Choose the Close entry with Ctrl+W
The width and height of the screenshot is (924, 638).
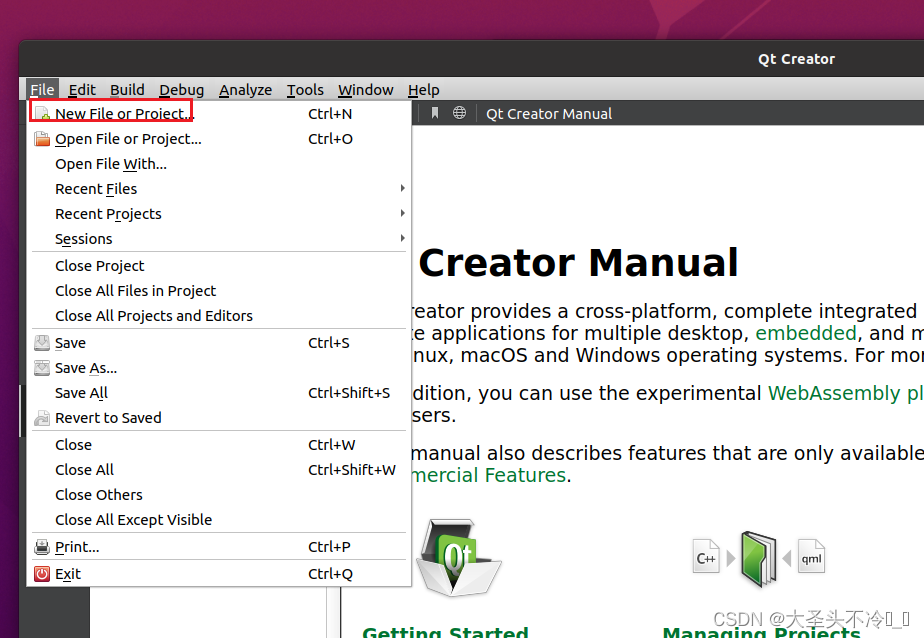click(x=219, y=445)
